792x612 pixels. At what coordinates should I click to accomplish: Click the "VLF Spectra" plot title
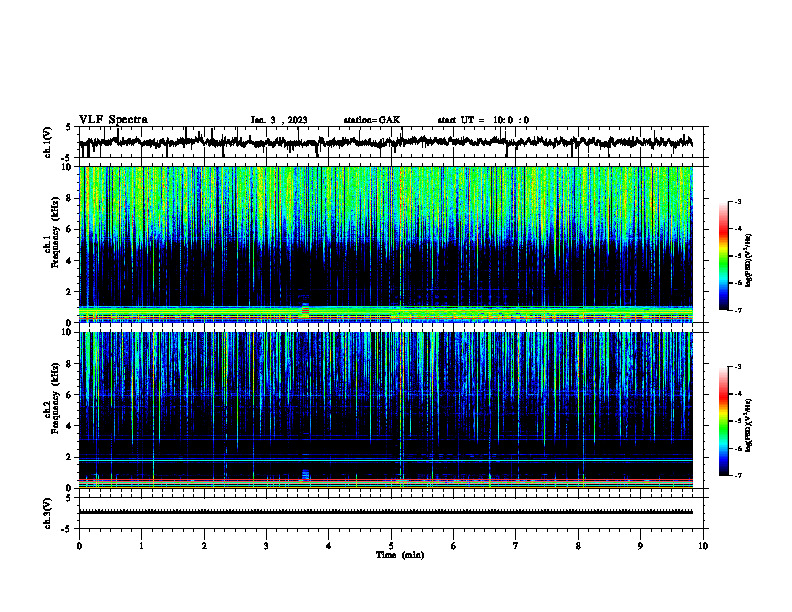(113, 119)
